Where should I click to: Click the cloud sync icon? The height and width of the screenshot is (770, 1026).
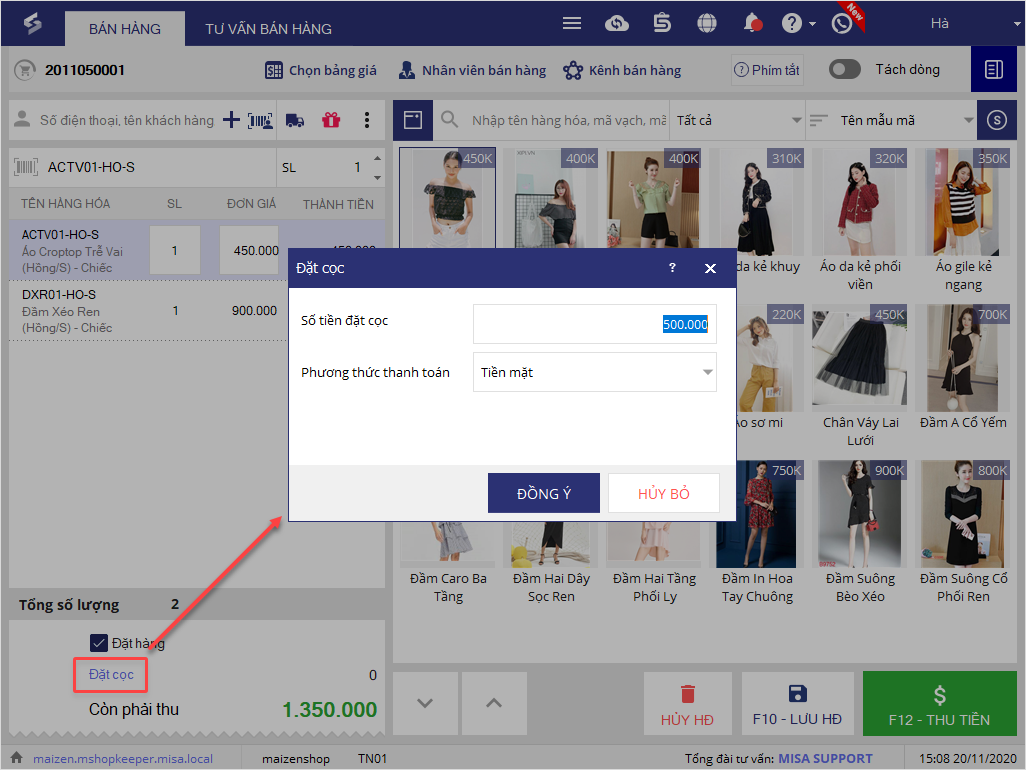tap(616, 24)
